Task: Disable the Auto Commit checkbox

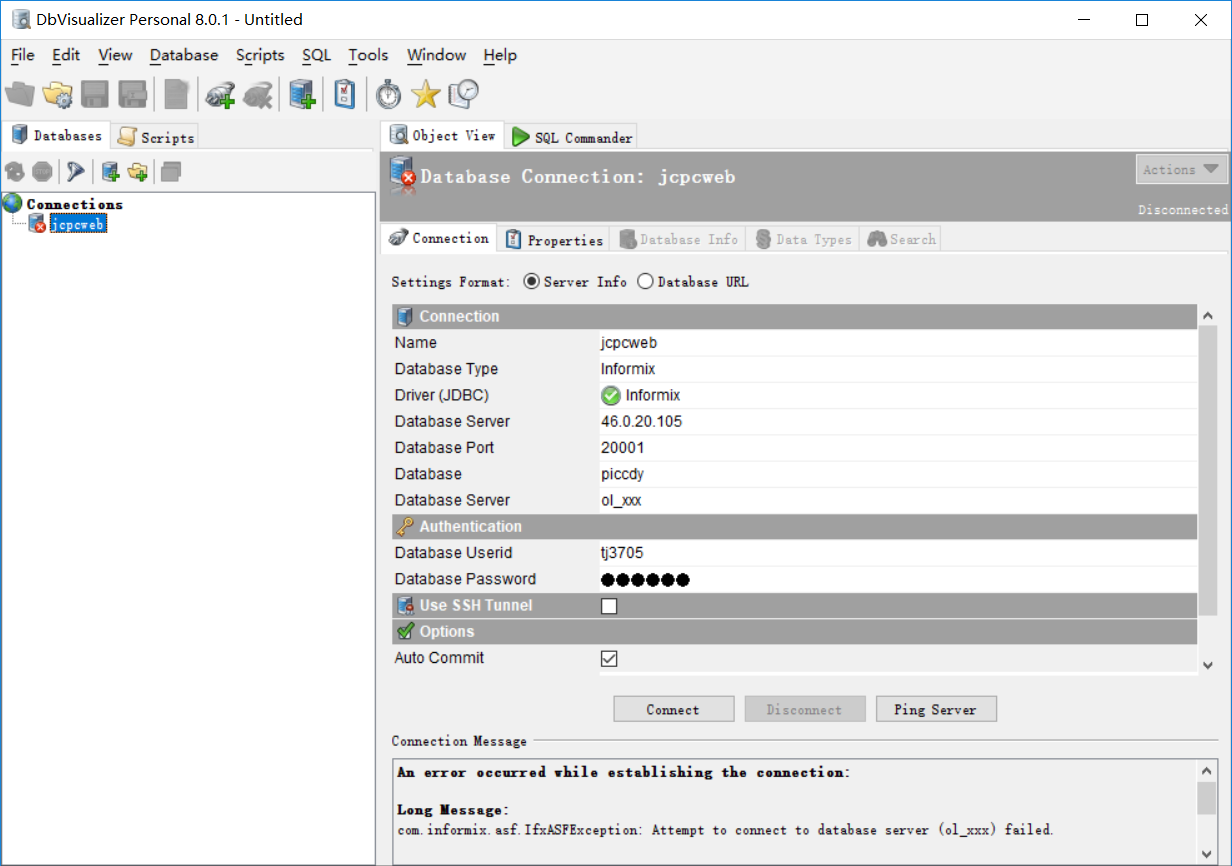Action: [610, 658]
